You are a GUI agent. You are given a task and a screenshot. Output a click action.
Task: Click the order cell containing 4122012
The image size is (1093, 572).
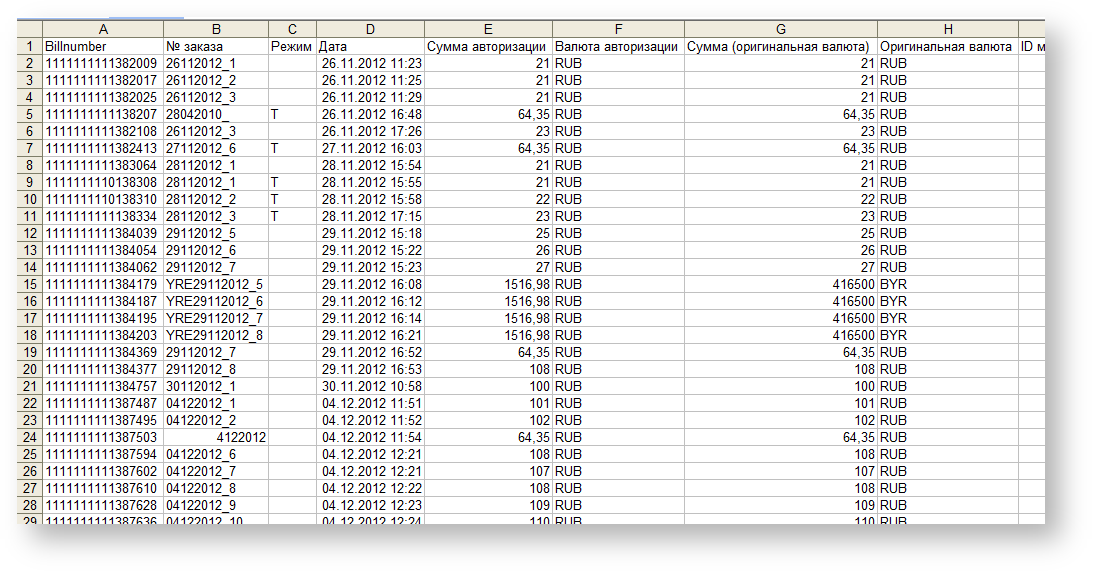(215, 437)
